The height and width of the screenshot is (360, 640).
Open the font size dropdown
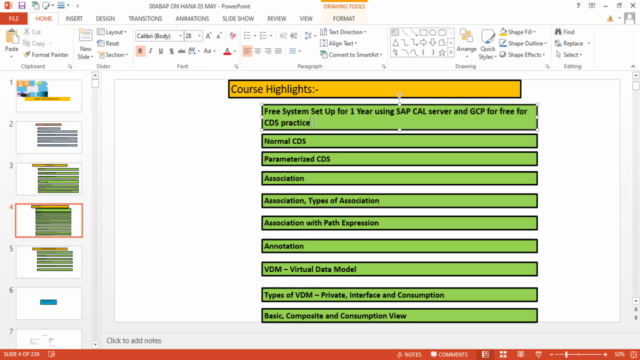(x=199, y=36)
